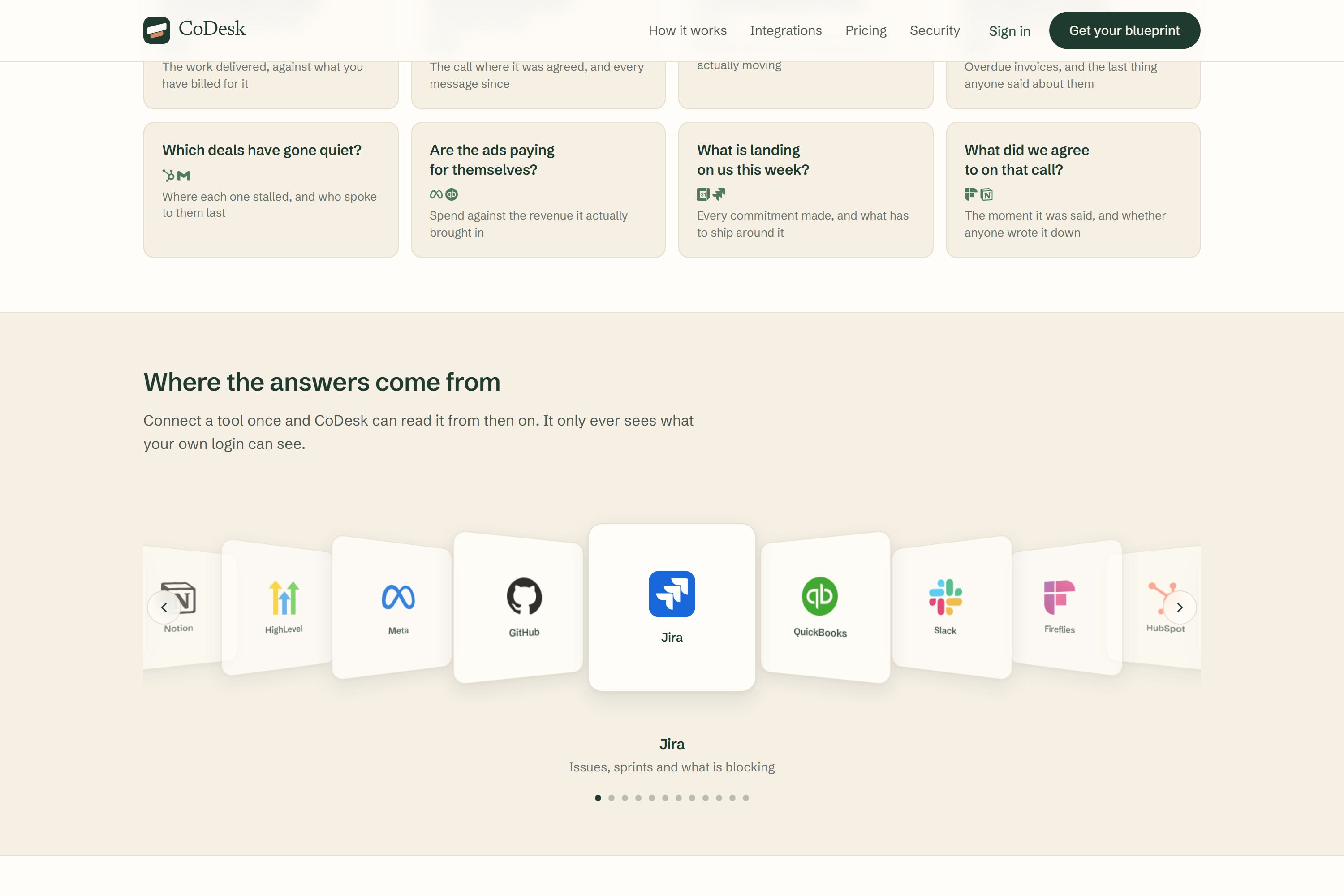Open Security nav item

935,30
